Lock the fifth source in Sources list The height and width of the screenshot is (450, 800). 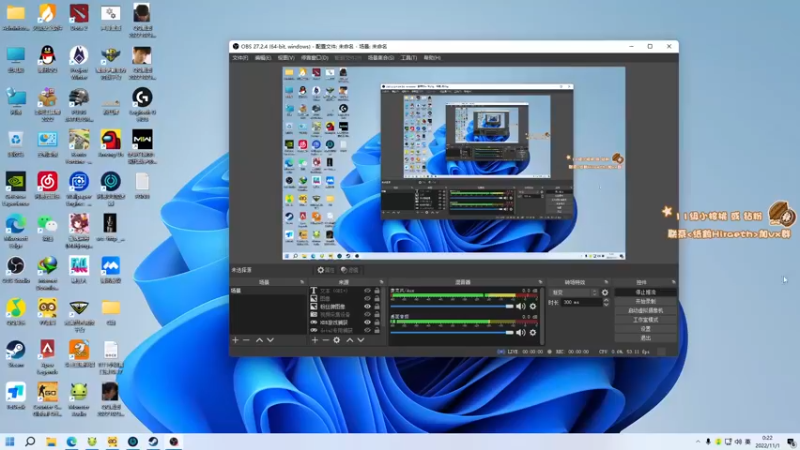(x=377, y=322)
